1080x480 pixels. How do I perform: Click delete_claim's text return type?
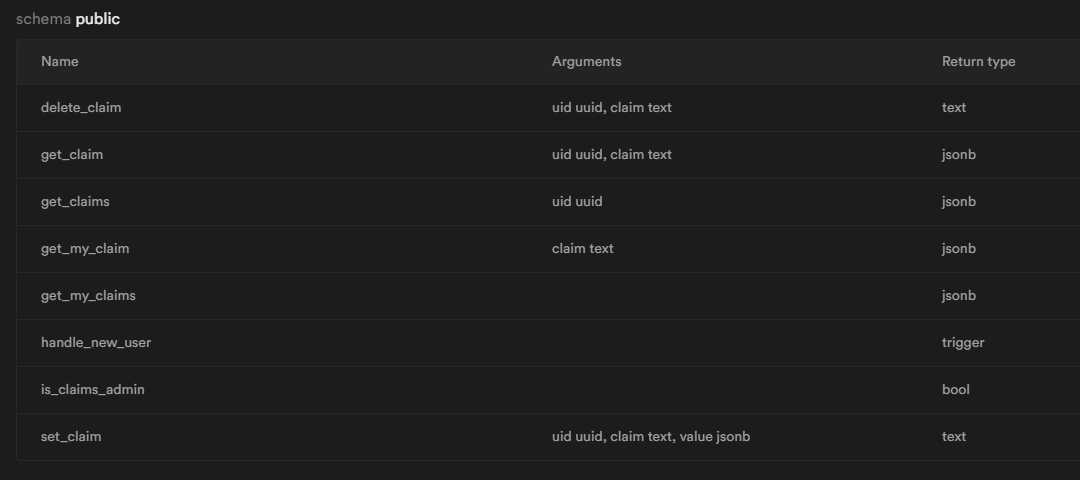click(954, 108)
